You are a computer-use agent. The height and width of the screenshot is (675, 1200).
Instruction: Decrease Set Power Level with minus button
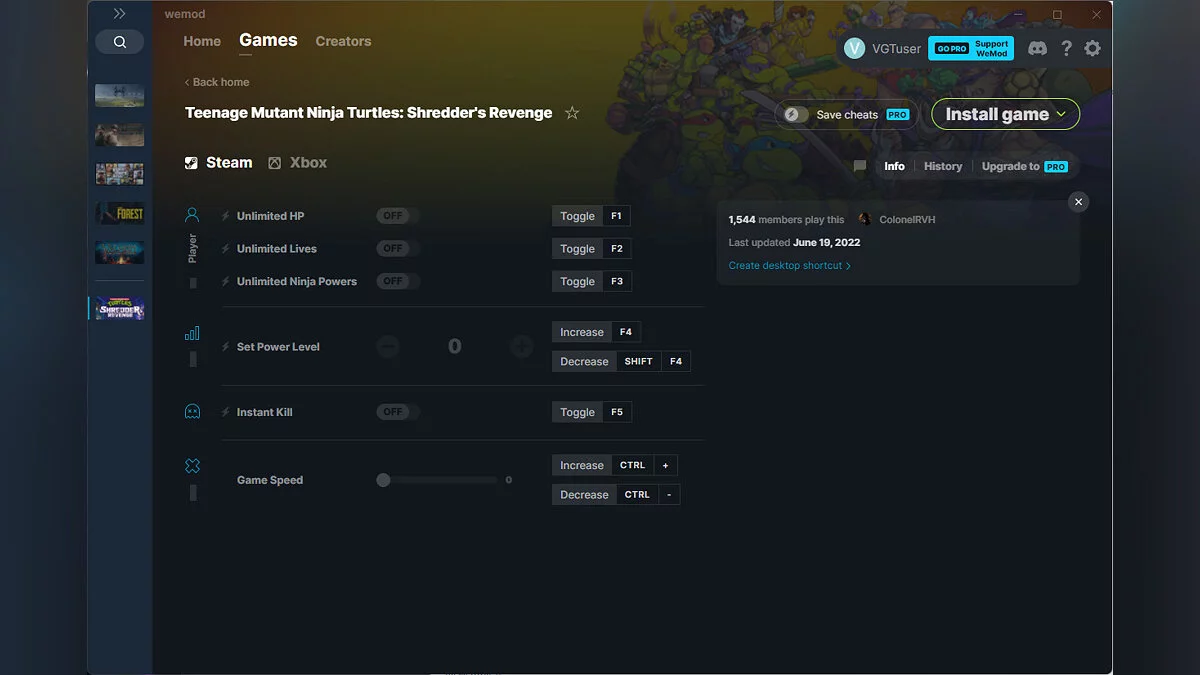388,347
